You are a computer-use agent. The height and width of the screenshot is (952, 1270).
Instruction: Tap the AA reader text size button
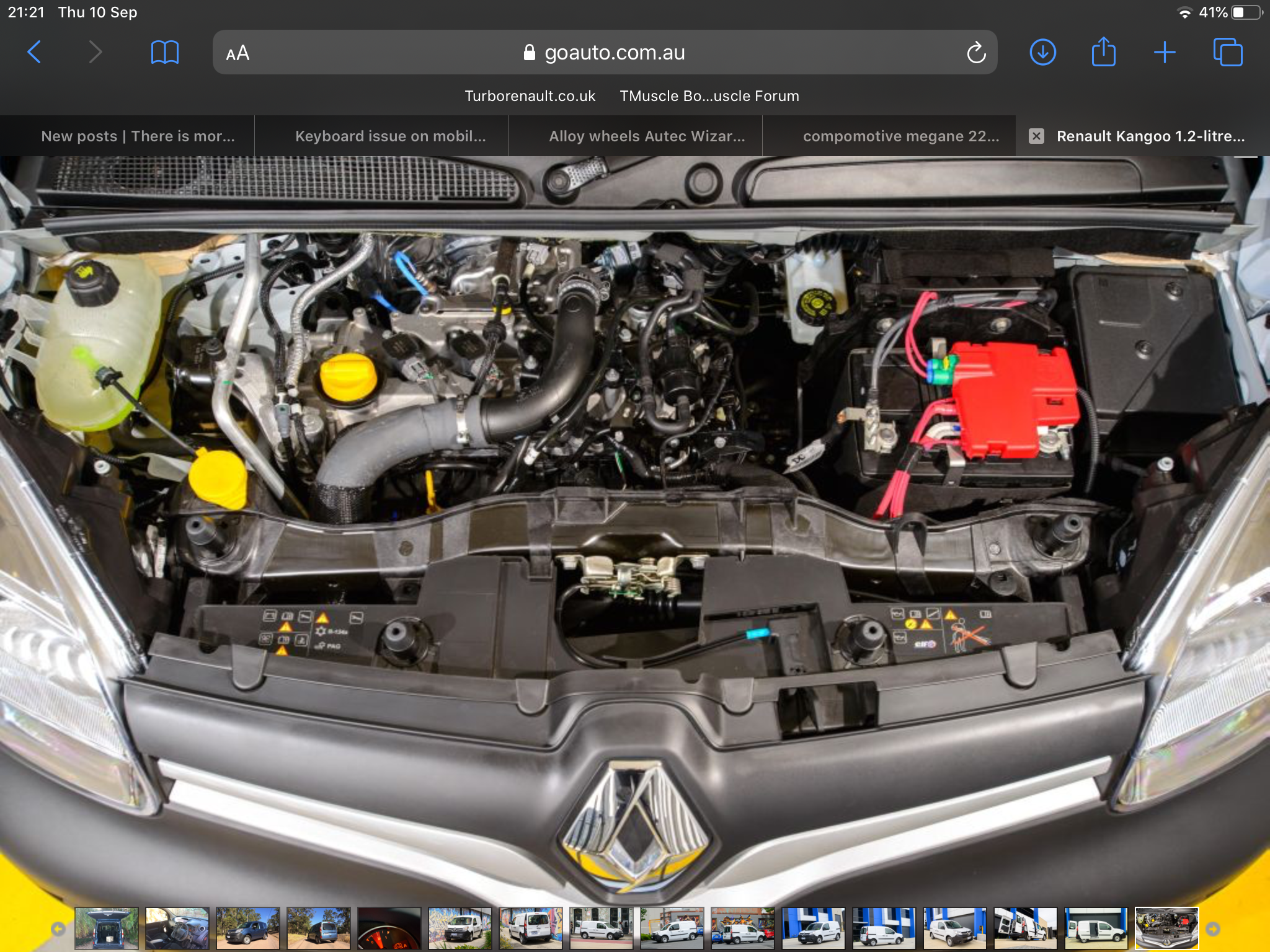238,53
